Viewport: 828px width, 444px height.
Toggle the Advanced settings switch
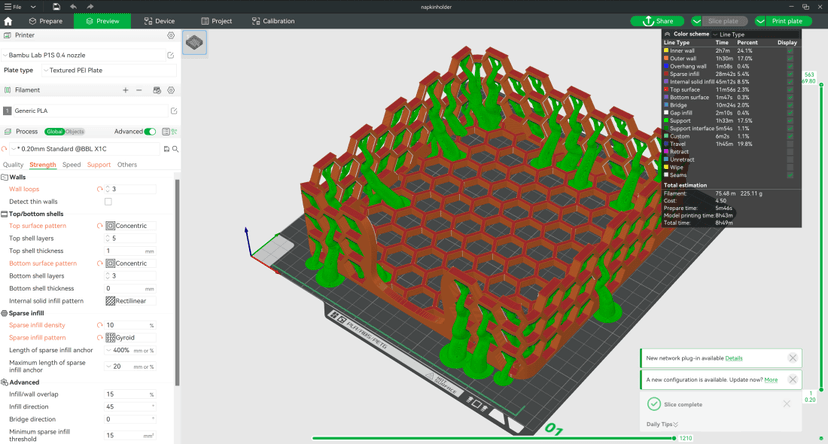click(150, 131)
